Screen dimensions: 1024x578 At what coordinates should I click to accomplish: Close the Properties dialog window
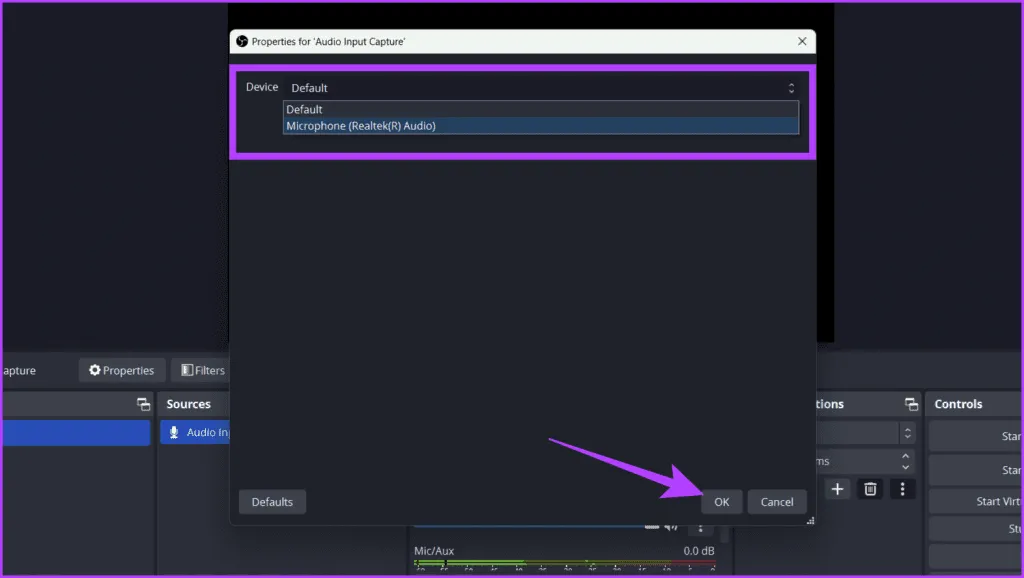pos(802,42)
